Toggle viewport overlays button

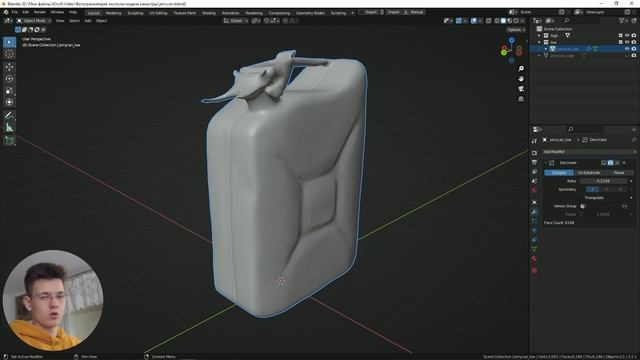[x=473, y=21]
